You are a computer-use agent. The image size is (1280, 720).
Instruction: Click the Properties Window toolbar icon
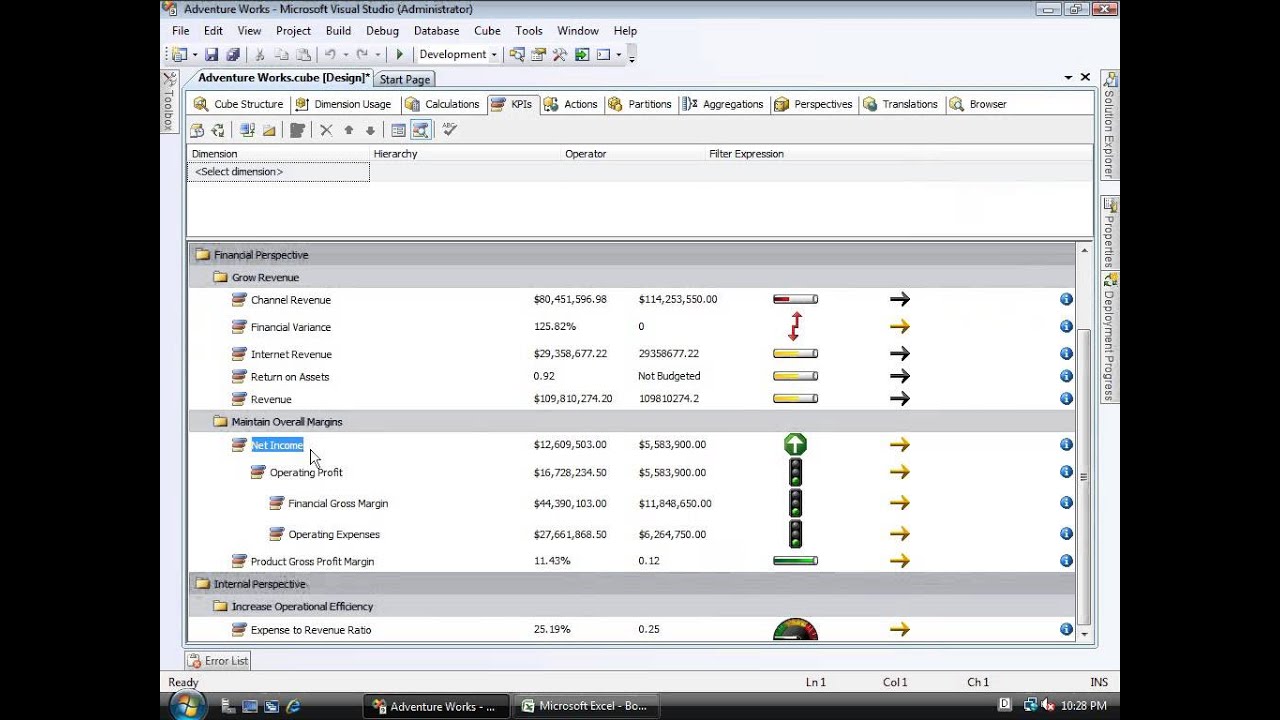tap(538, 55)
